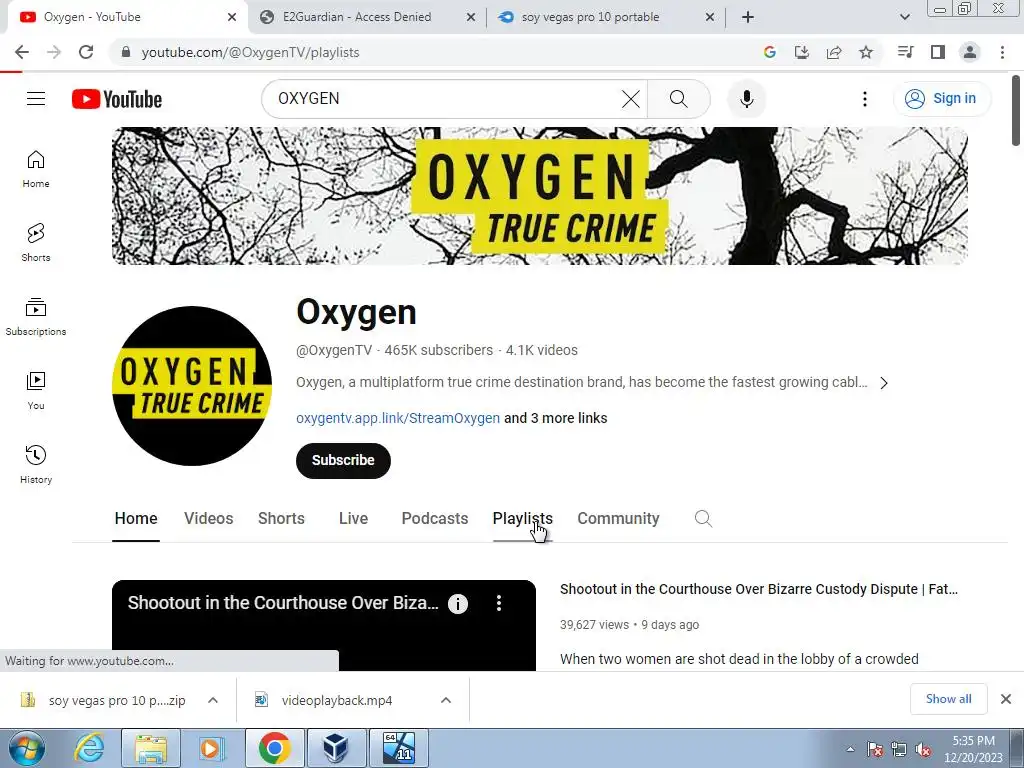1024x768 pixels.
Task: Open Shorts in sidebar
Action: pos(36,243)
